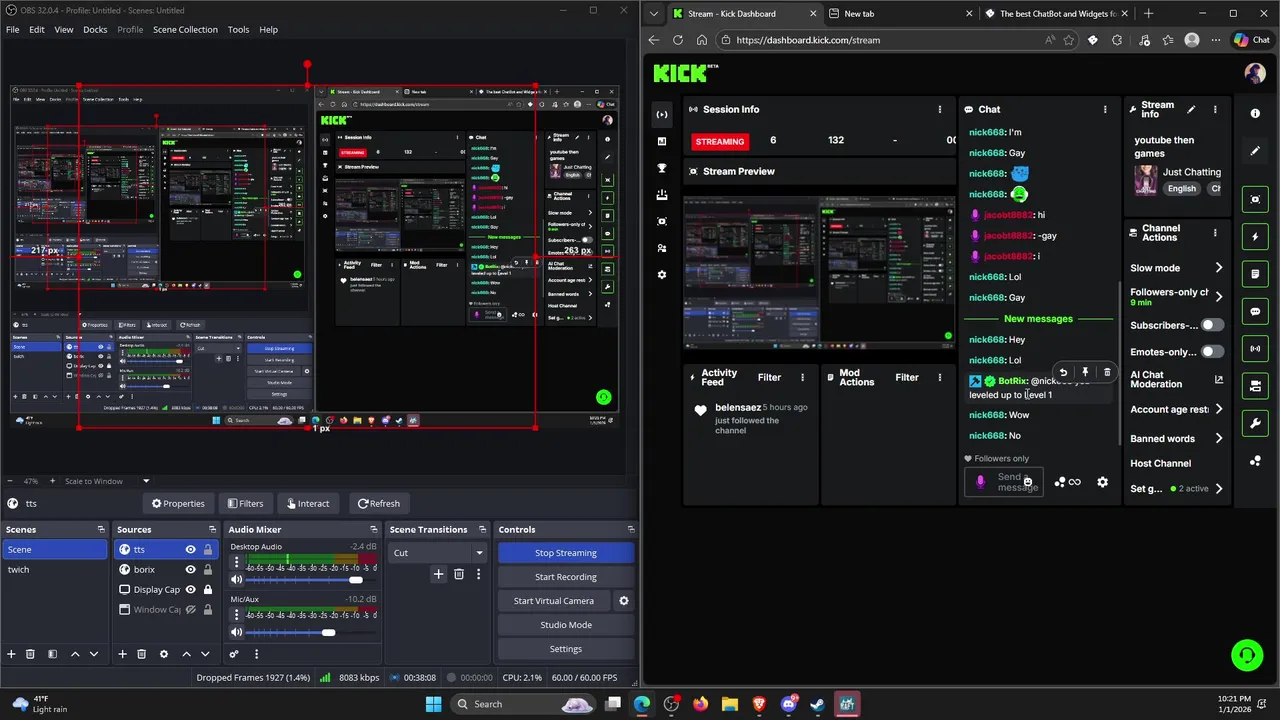Expand Account age restriction settings
This screenshot has height=720, width=1280.
click(1218, 409)
